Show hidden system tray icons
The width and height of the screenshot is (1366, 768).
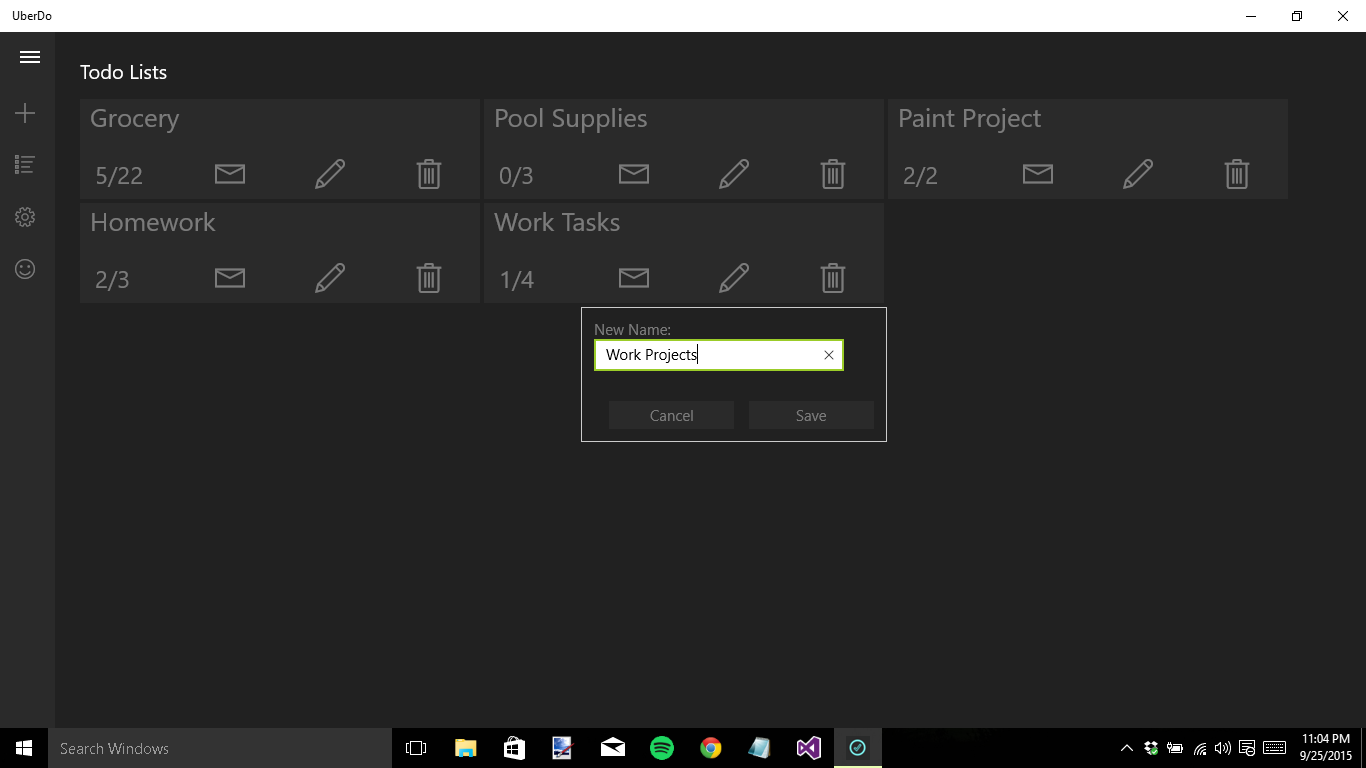(1126, 748)
